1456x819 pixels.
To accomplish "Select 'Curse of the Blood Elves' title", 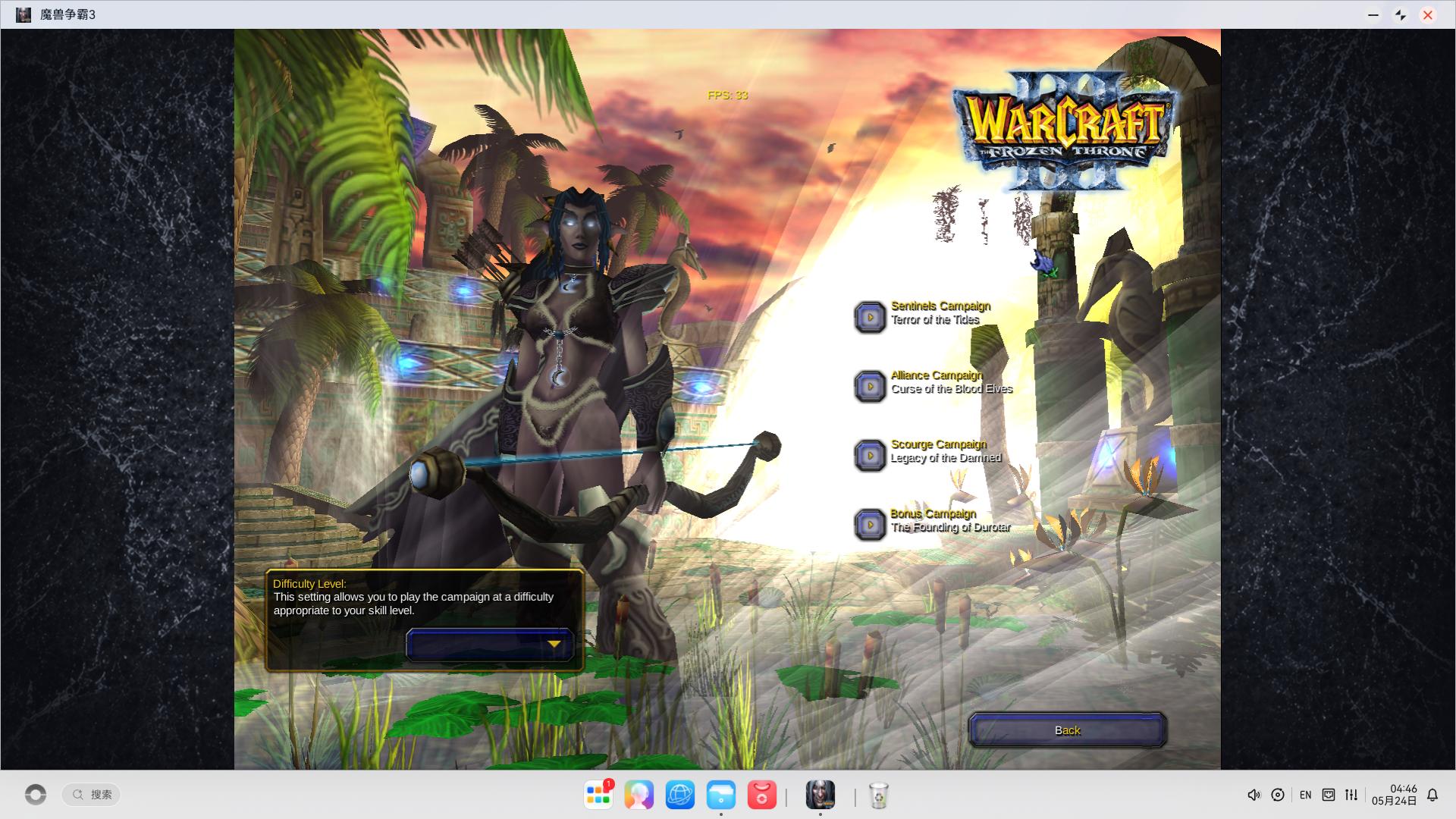I will 952,389.
